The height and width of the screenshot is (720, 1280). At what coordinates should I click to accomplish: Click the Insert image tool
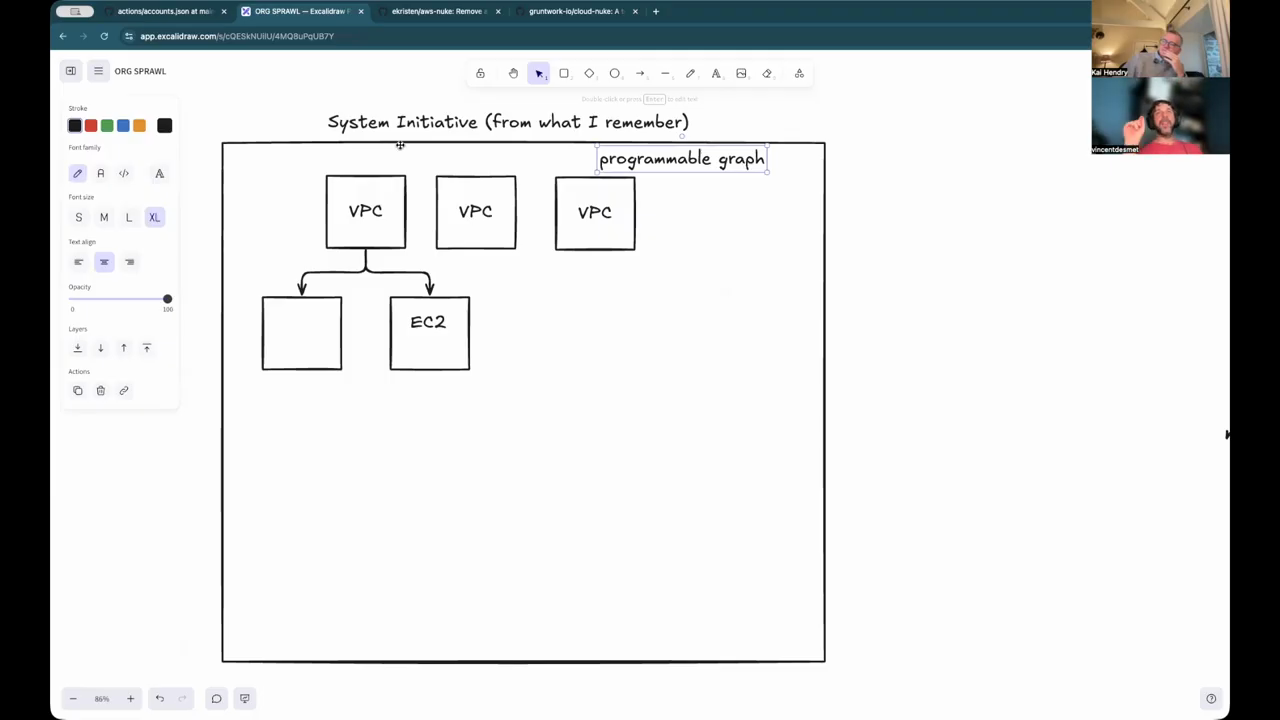[741, 73]
